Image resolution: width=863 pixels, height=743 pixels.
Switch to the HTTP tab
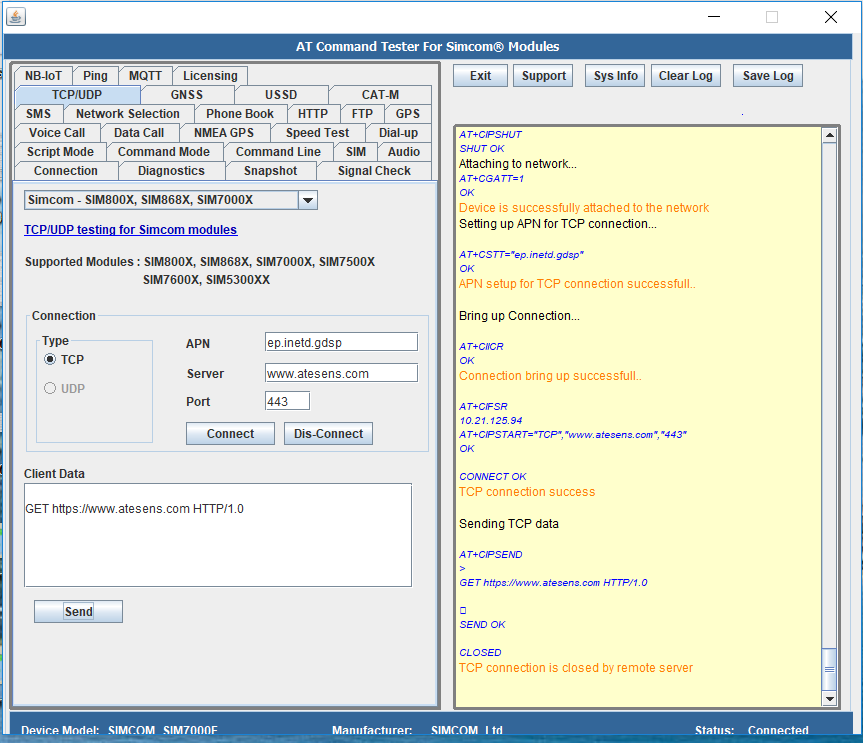click(313, 113)
